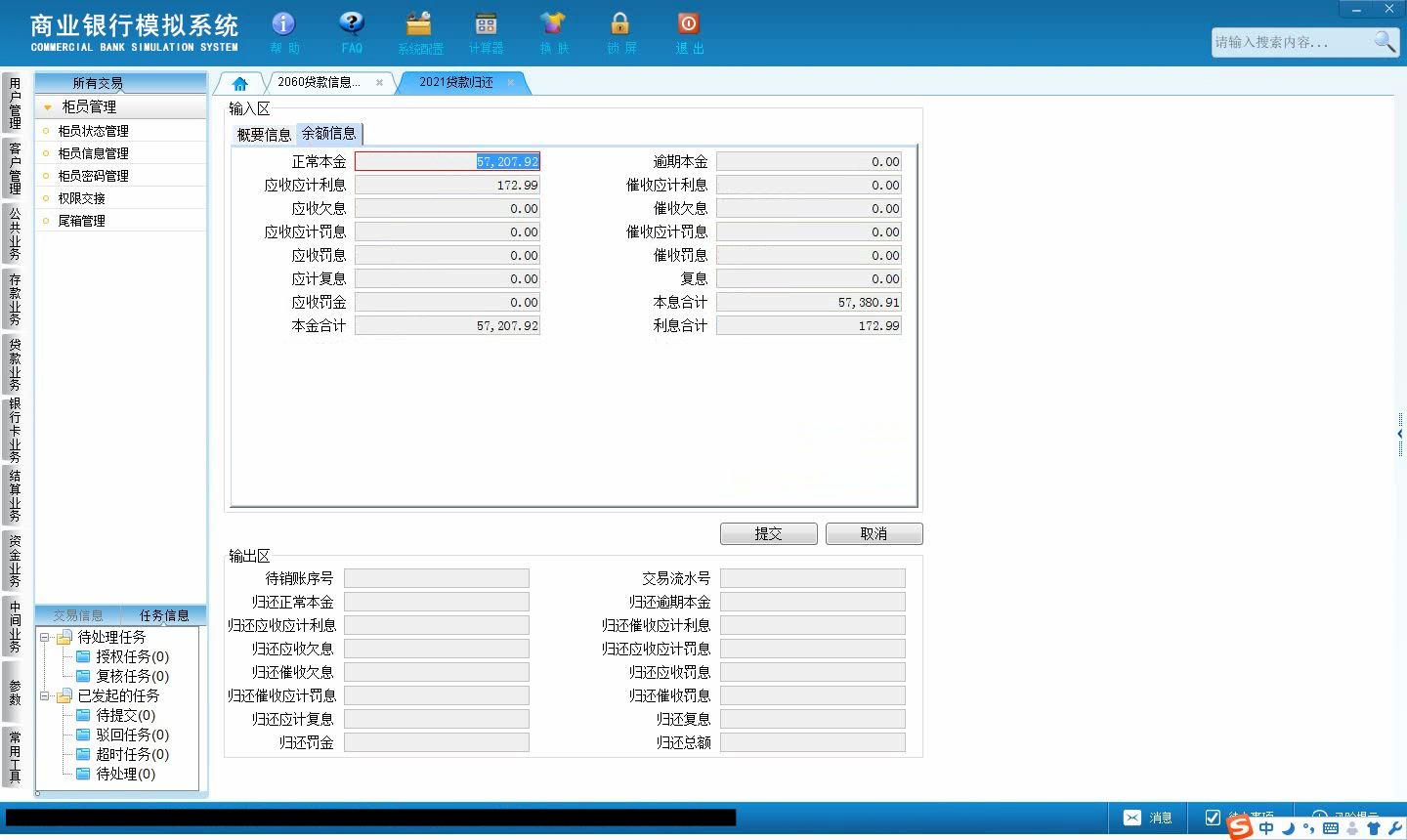1407x840 pixels.
Task: Open 客户管理 side tab
Action: tap(14, 168)
